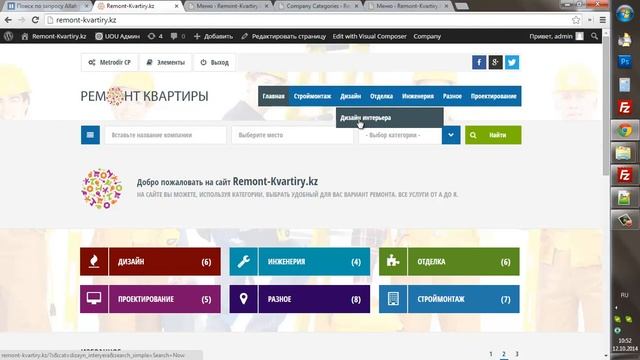Log out with the Выход button
The height and width of the screenshot is (360, 640).
coord(214,62)
